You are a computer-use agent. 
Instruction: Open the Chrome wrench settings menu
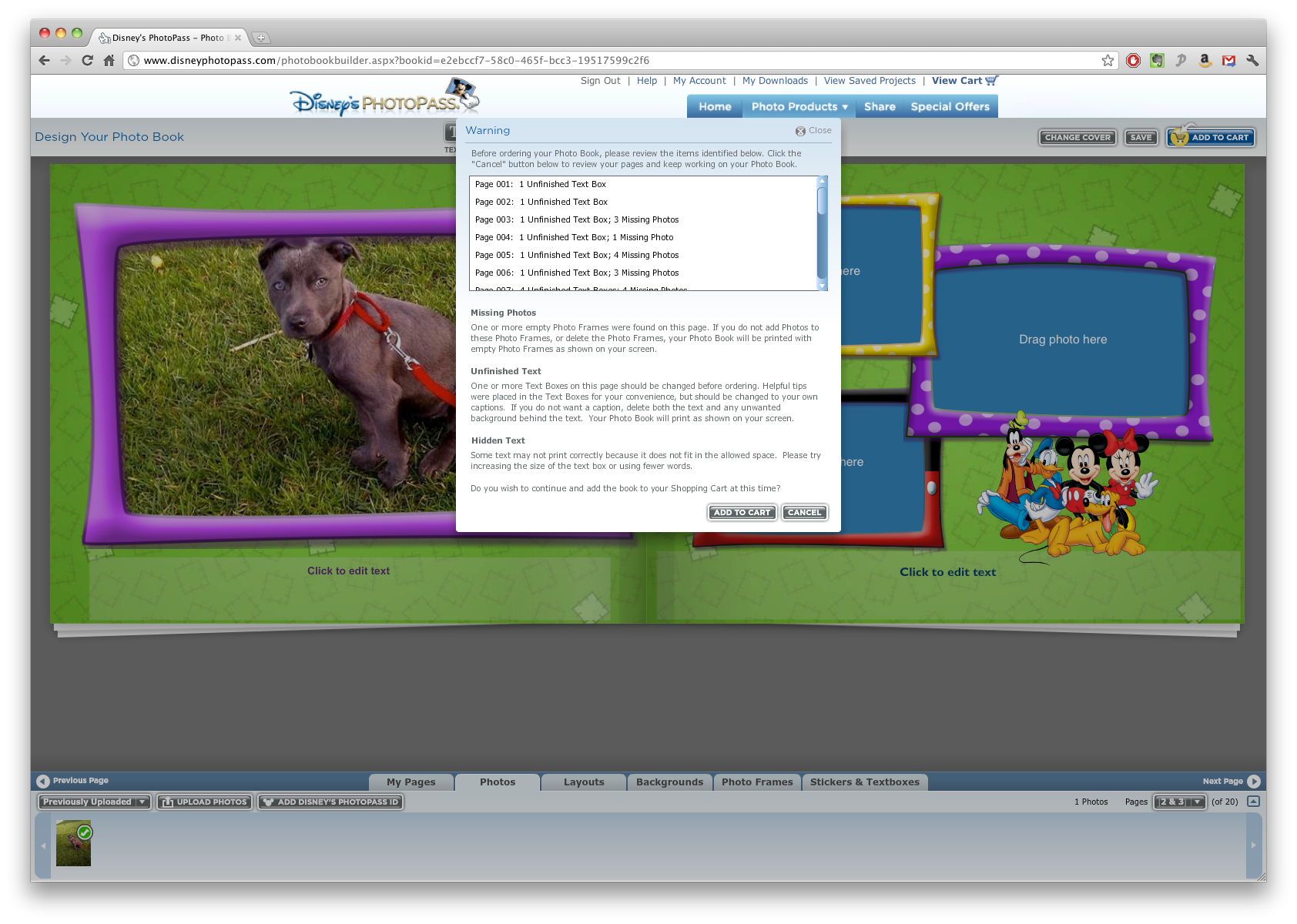pyautogui.click(x=1252, y=60)
